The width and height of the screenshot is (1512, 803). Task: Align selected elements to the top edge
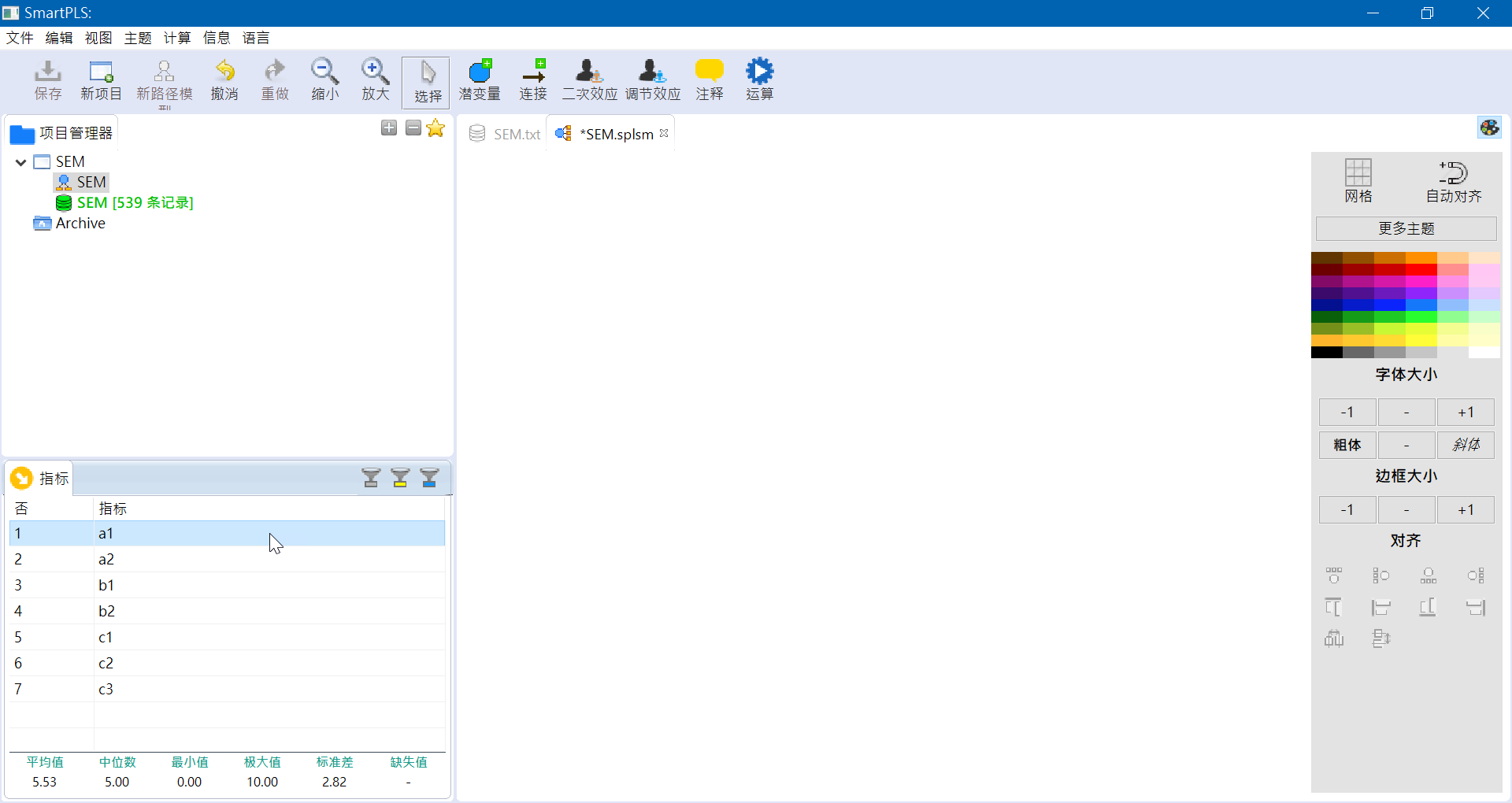point(1334,607)
